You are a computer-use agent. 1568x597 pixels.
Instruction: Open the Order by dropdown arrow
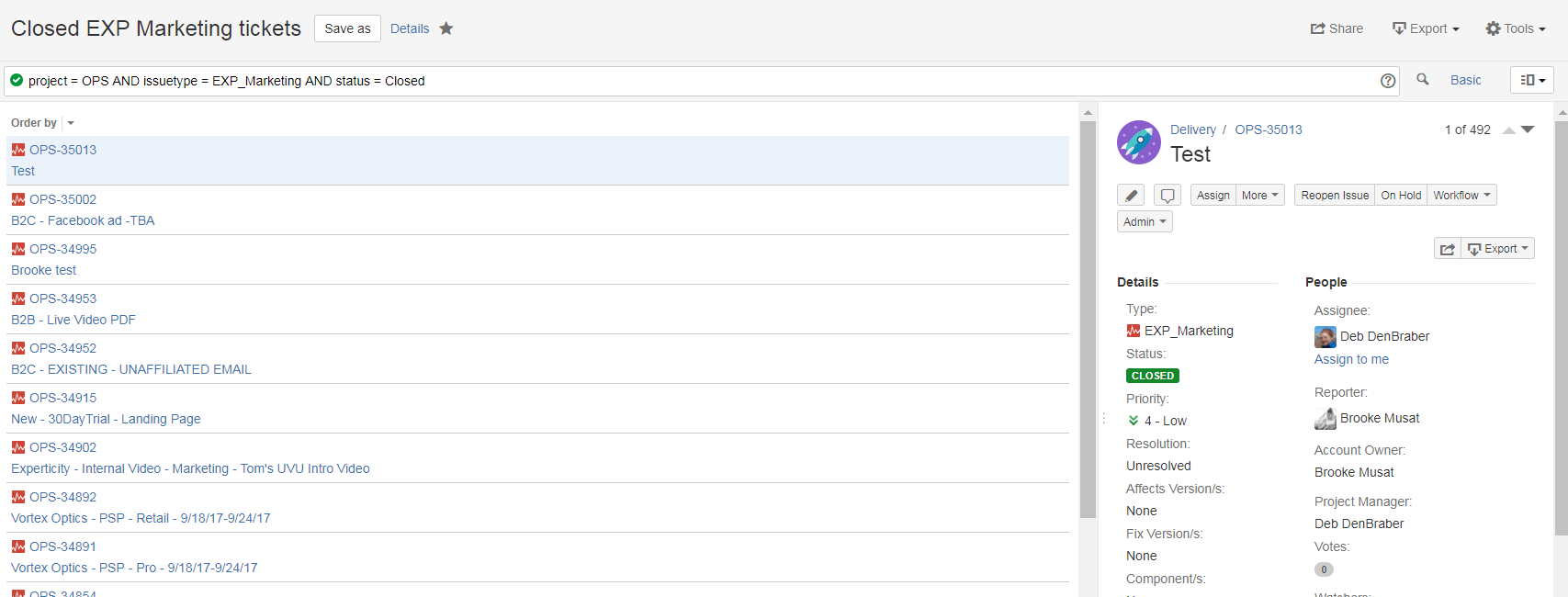[x=69, y=122]
